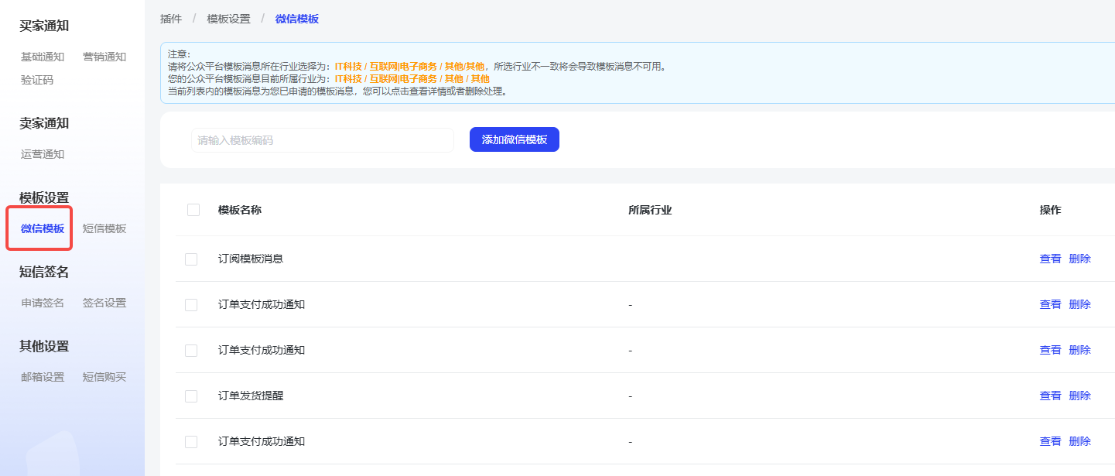Go to 邮箱设置 under 其他设置

point(42,377)
